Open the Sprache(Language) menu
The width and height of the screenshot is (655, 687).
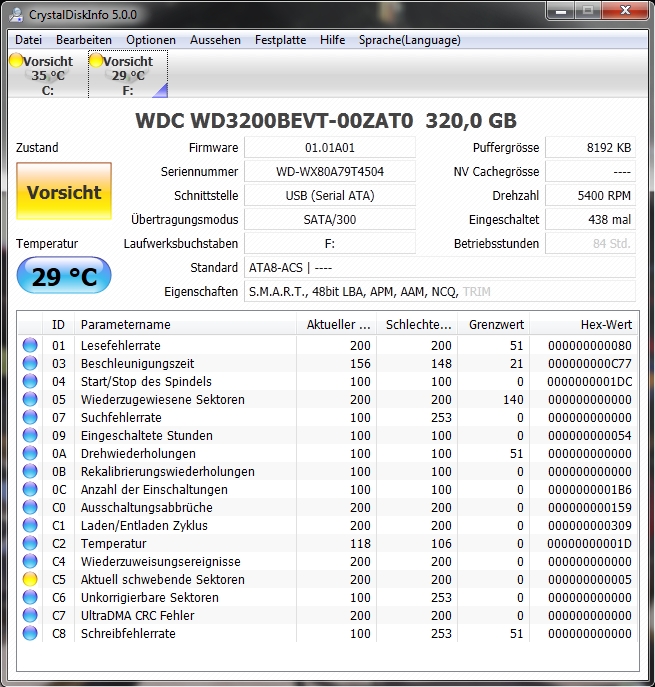[410, 40]
